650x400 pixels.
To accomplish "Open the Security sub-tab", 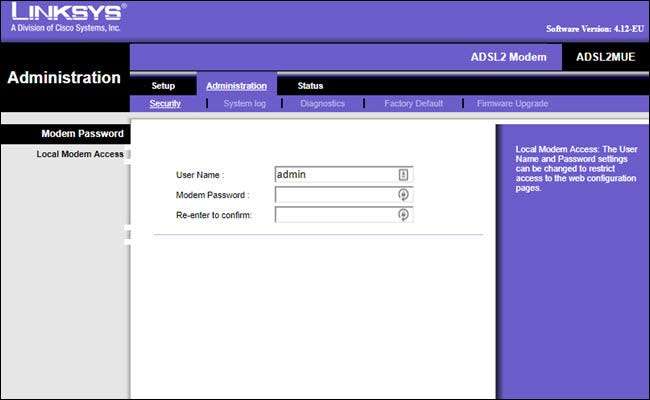I will 165,104.
